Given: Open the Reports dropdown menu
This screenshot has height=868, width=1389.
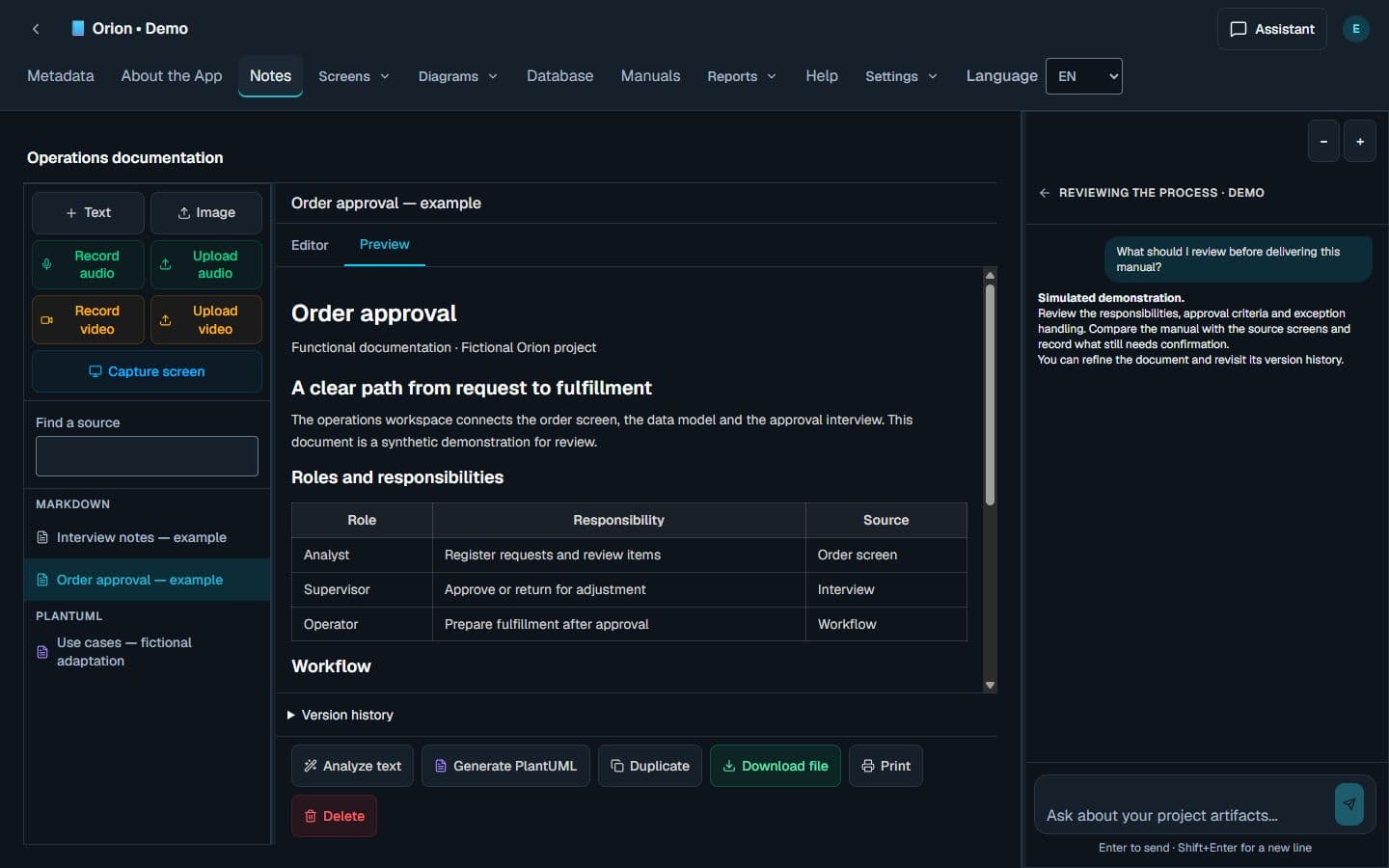Looking at the screenshot, I should pos(742,76).
